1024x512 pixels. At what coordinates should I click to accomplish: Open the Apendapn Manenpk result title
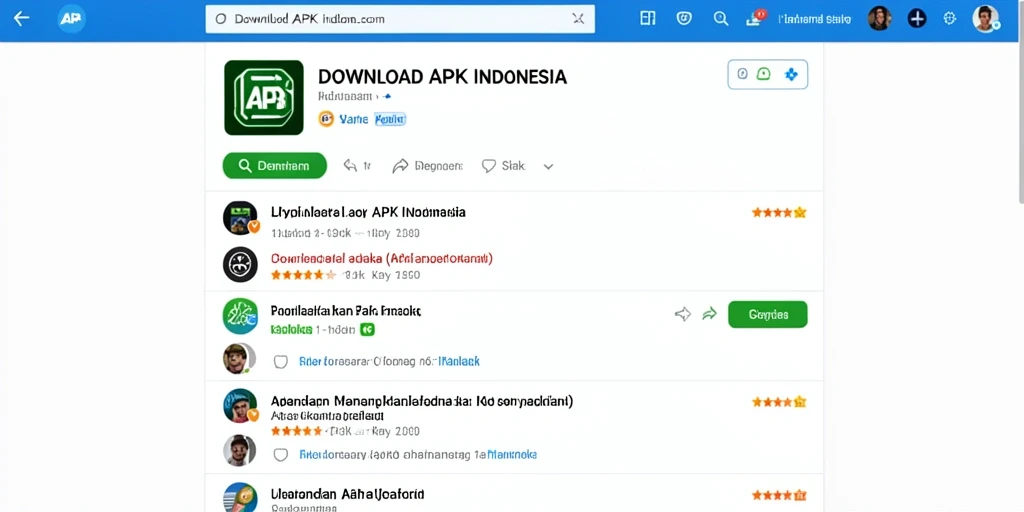(x=422, y=401)
